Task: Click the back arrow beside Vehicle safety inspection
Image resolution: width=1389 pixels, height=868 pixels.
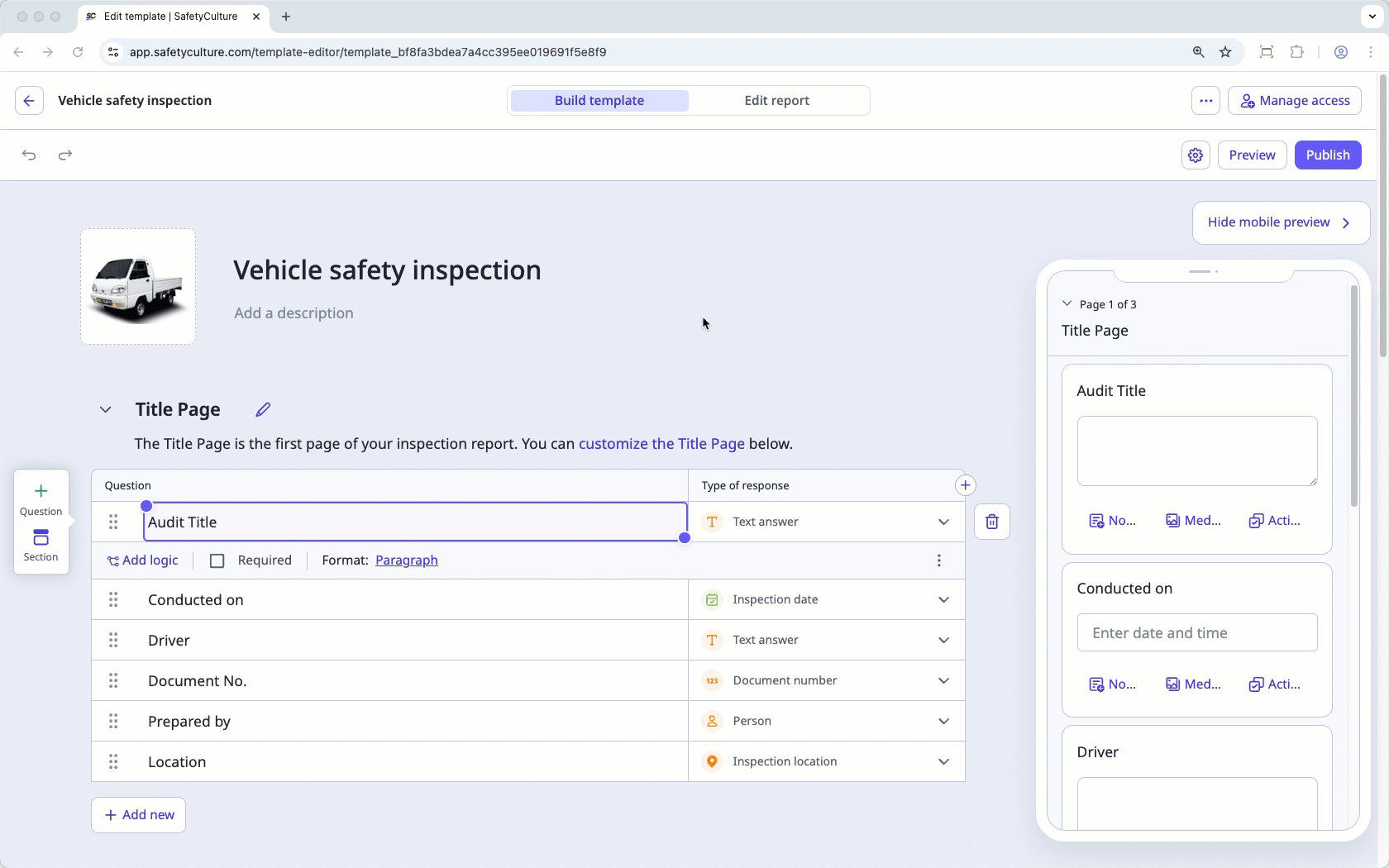Action: pos(29,101)
